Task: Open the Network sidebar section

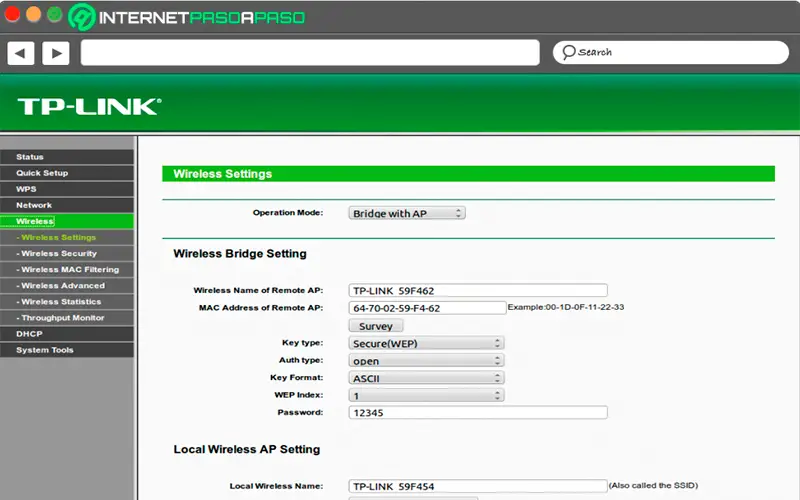Action: pyautogui.click(x=67, y=205)
